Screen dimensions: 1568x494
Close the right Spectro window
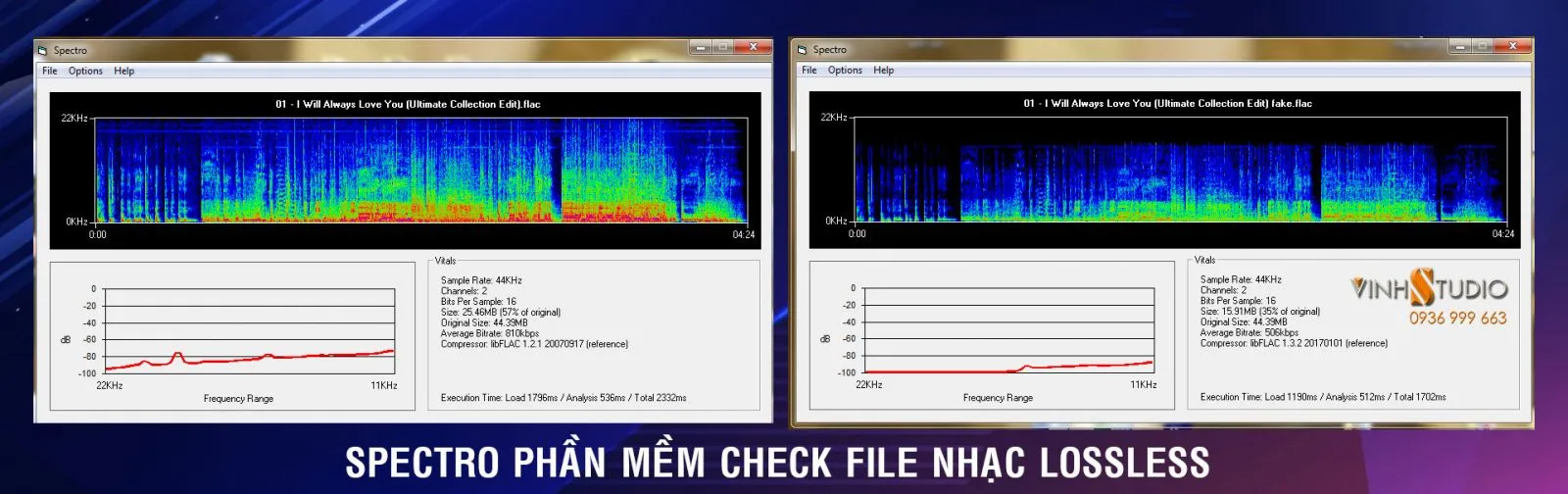[x=1512, y=46]
